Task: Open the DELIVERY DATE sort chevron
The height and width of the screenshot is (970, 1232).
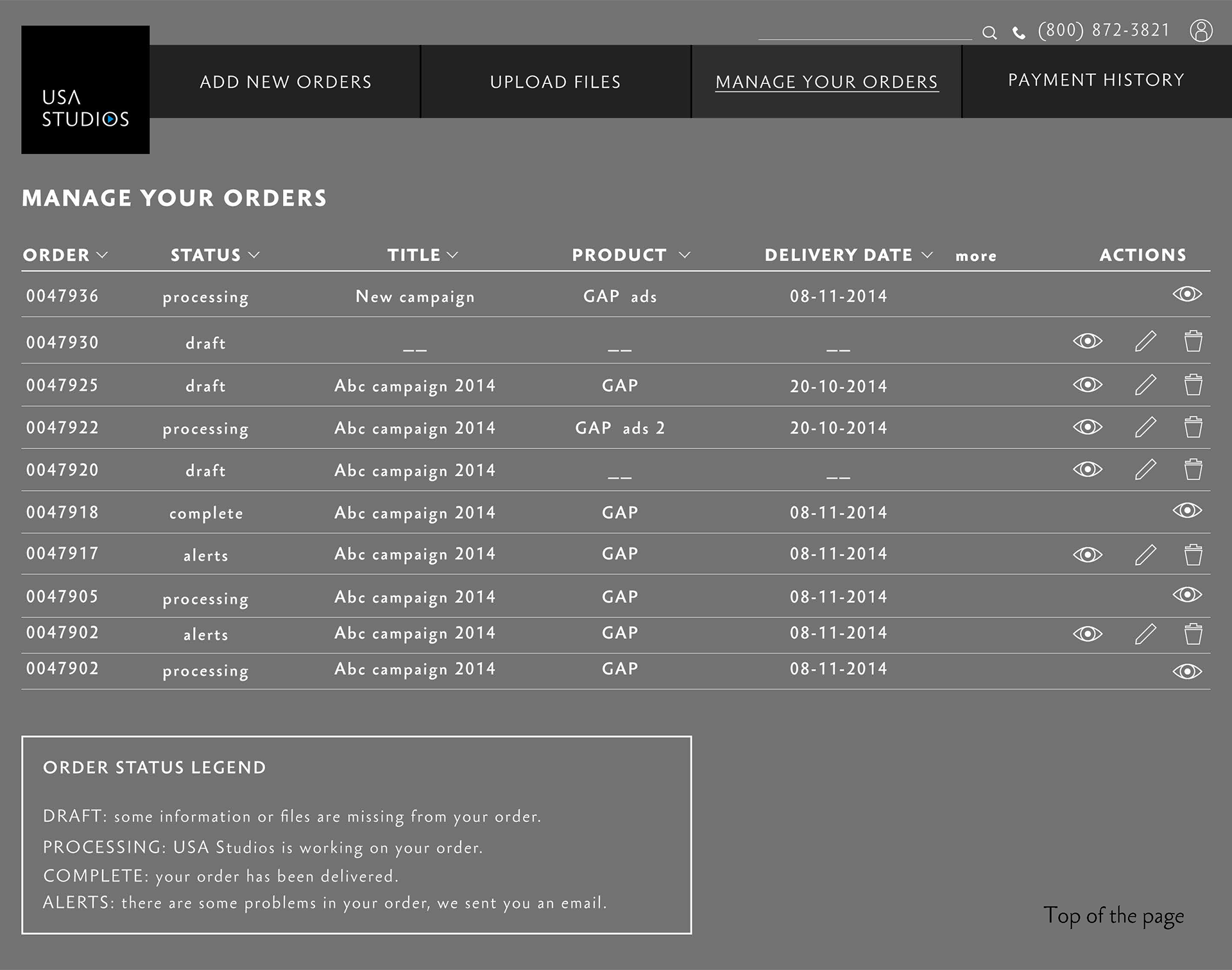Action: (x=927, y=255)
